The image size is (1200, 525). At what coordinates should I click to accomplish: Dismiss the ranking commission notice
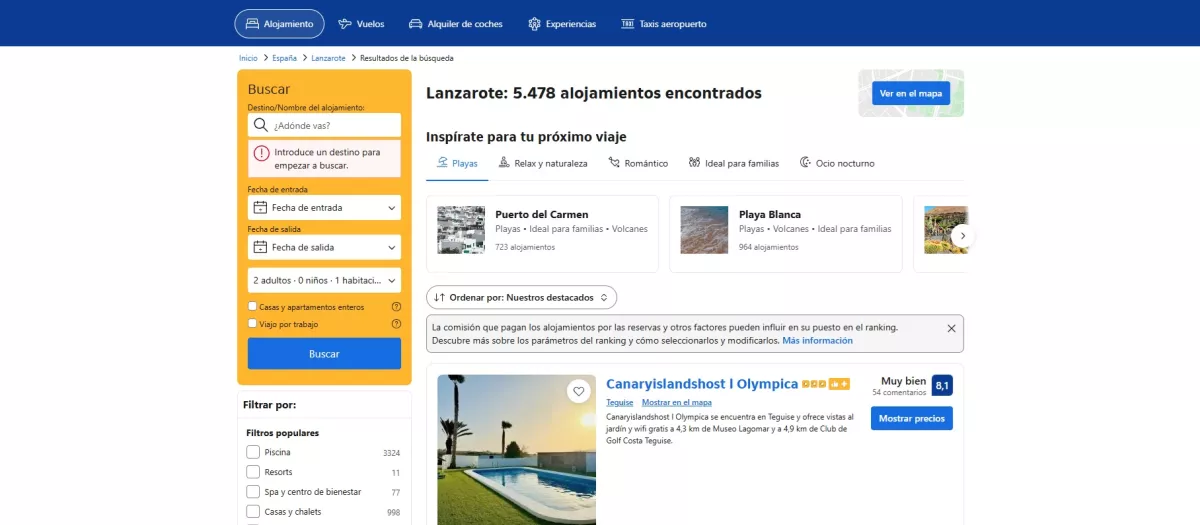[951, 328]
